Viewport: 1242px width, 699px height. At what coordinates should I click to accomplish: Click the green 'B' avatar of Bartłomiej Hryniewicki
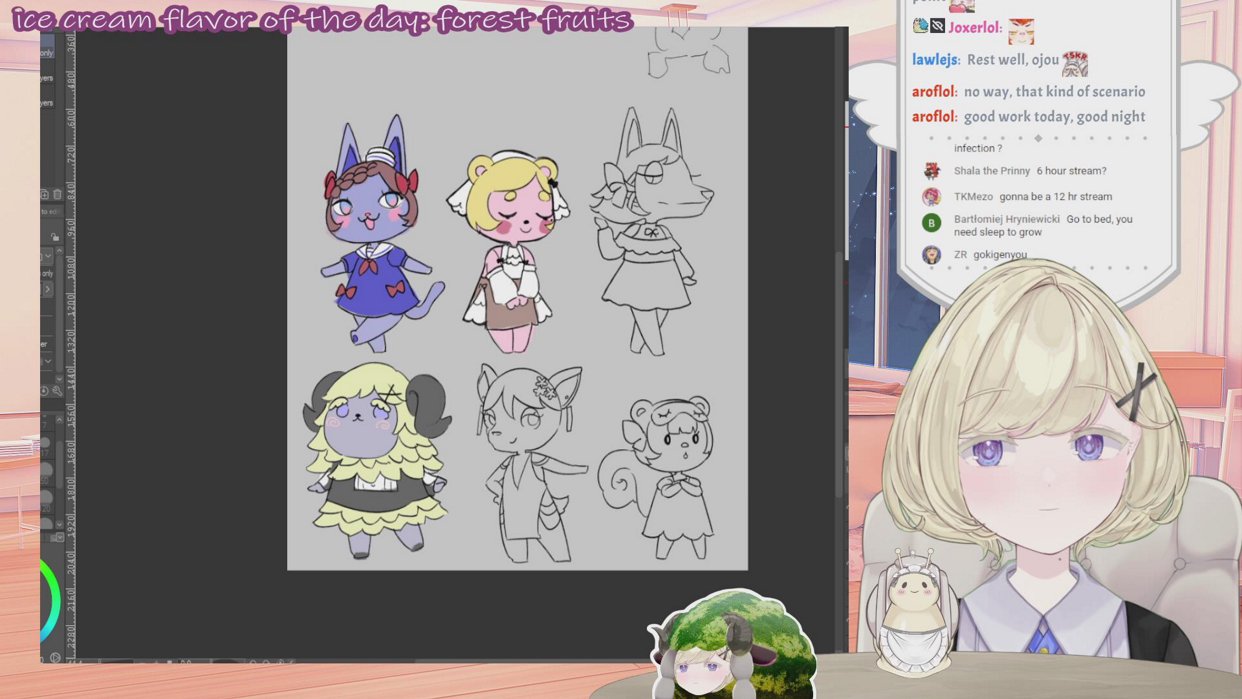932,224
